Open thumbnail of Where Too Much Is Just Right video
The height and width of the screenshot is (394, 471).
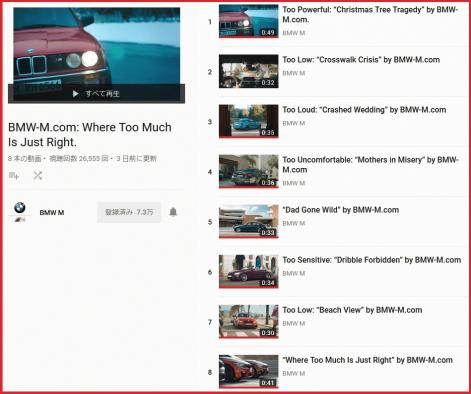point(248,371)
